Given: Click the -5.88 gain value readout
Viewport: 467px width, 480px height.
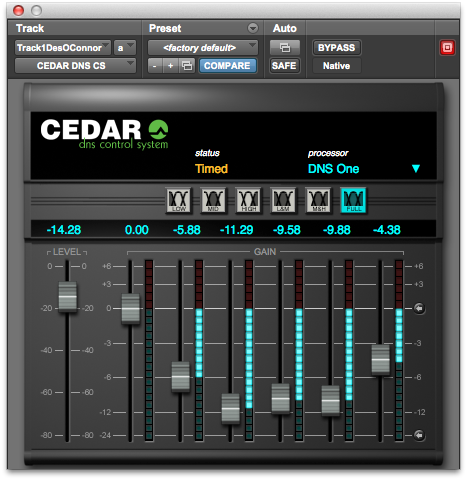Looking at the screenshot, I should 187,230.
